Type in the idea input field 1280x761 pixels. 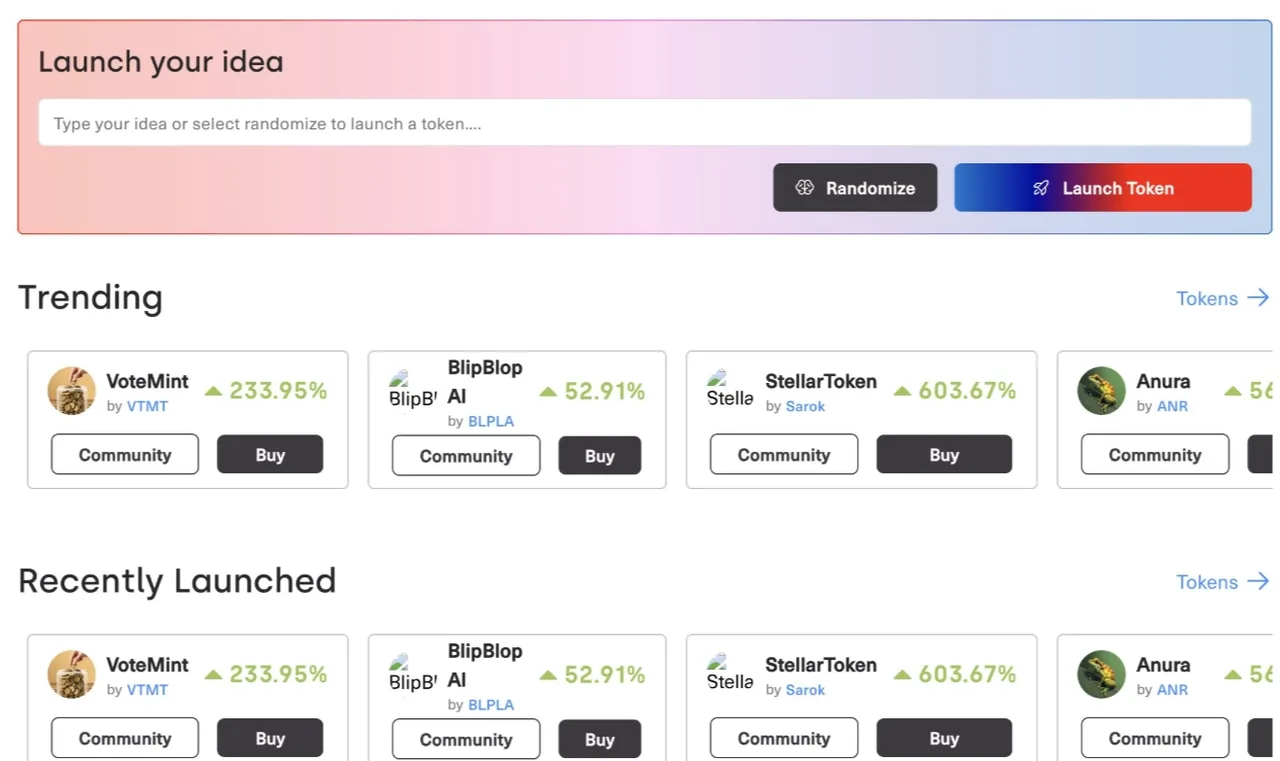click(644, 123)
